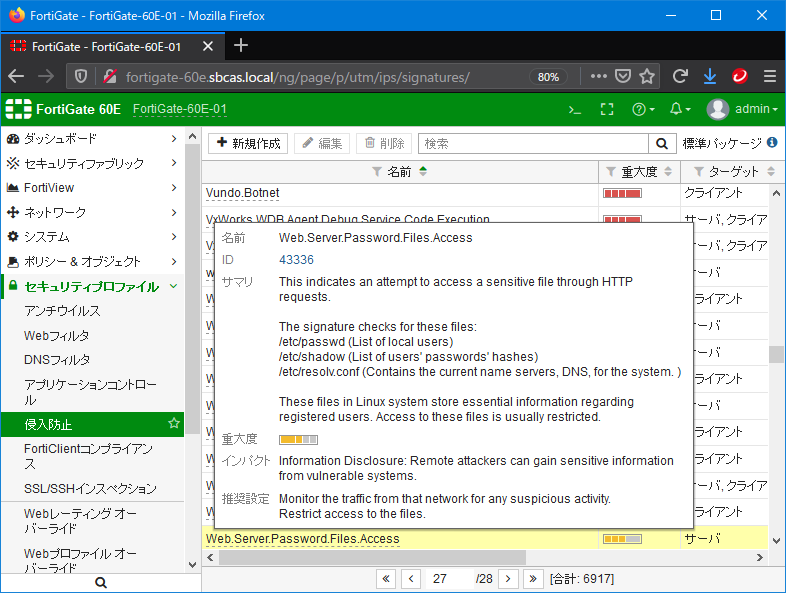The height and width of the screenshot is (593, 786).
Task: Expand FortiView menu
Action: pyautogui.click(x=92, y=187)
